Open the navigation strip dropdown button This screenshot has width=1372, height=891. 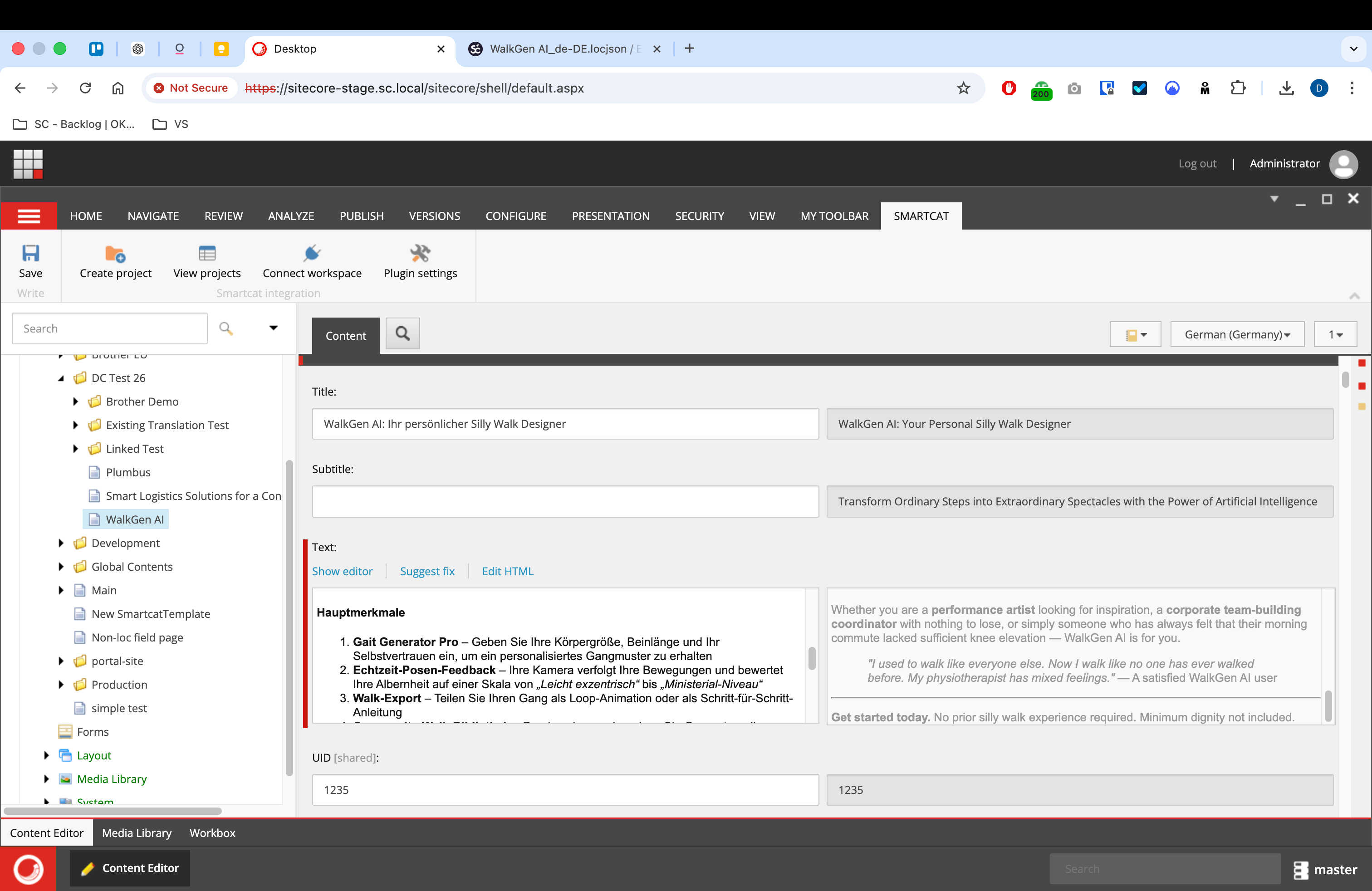point(1135,334)
